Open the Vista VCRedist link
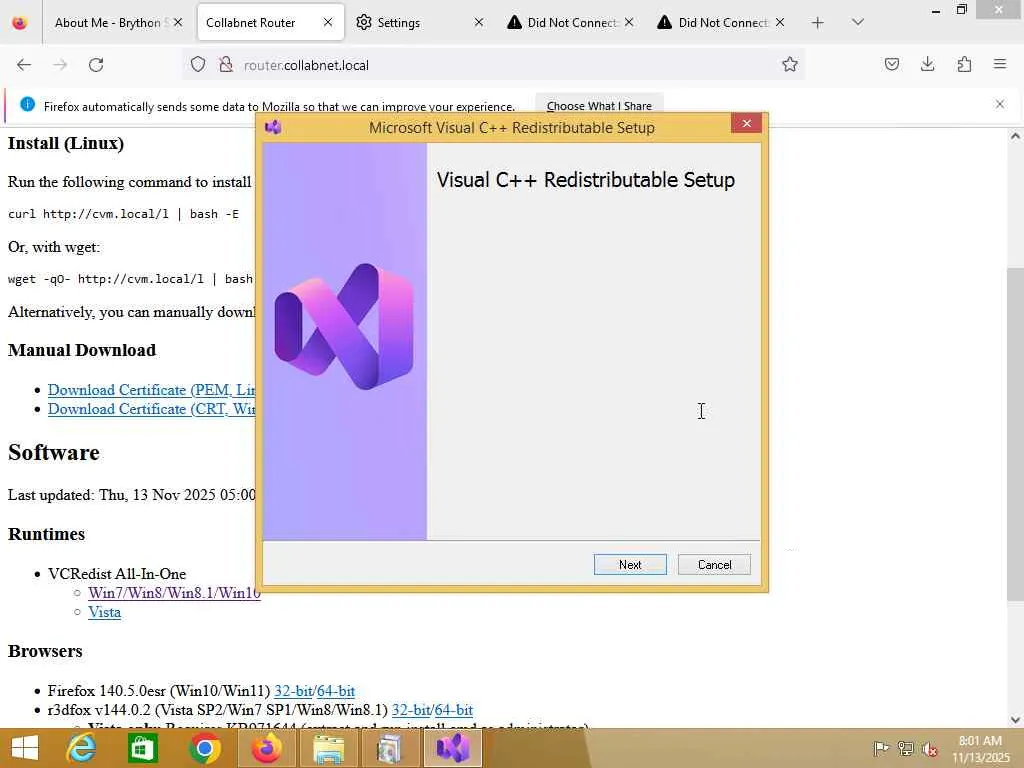Image resolution: width=1024 pixels, height=768 pixels. [104, 612]
